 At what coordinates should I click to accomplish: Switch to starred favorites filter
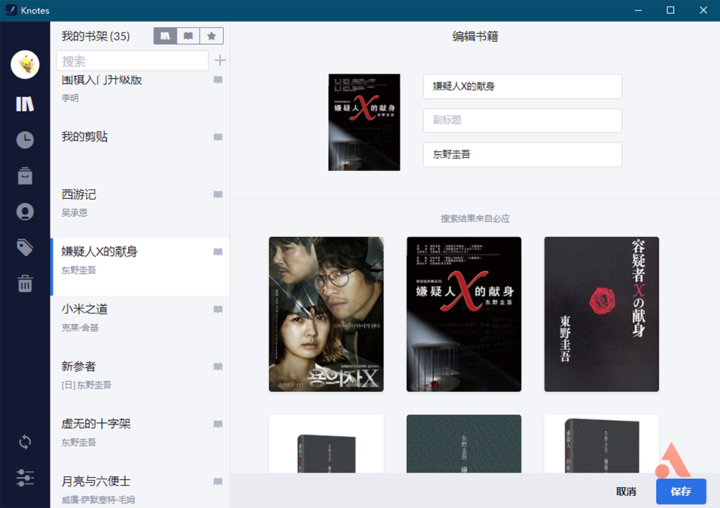(x=212, y=36)
